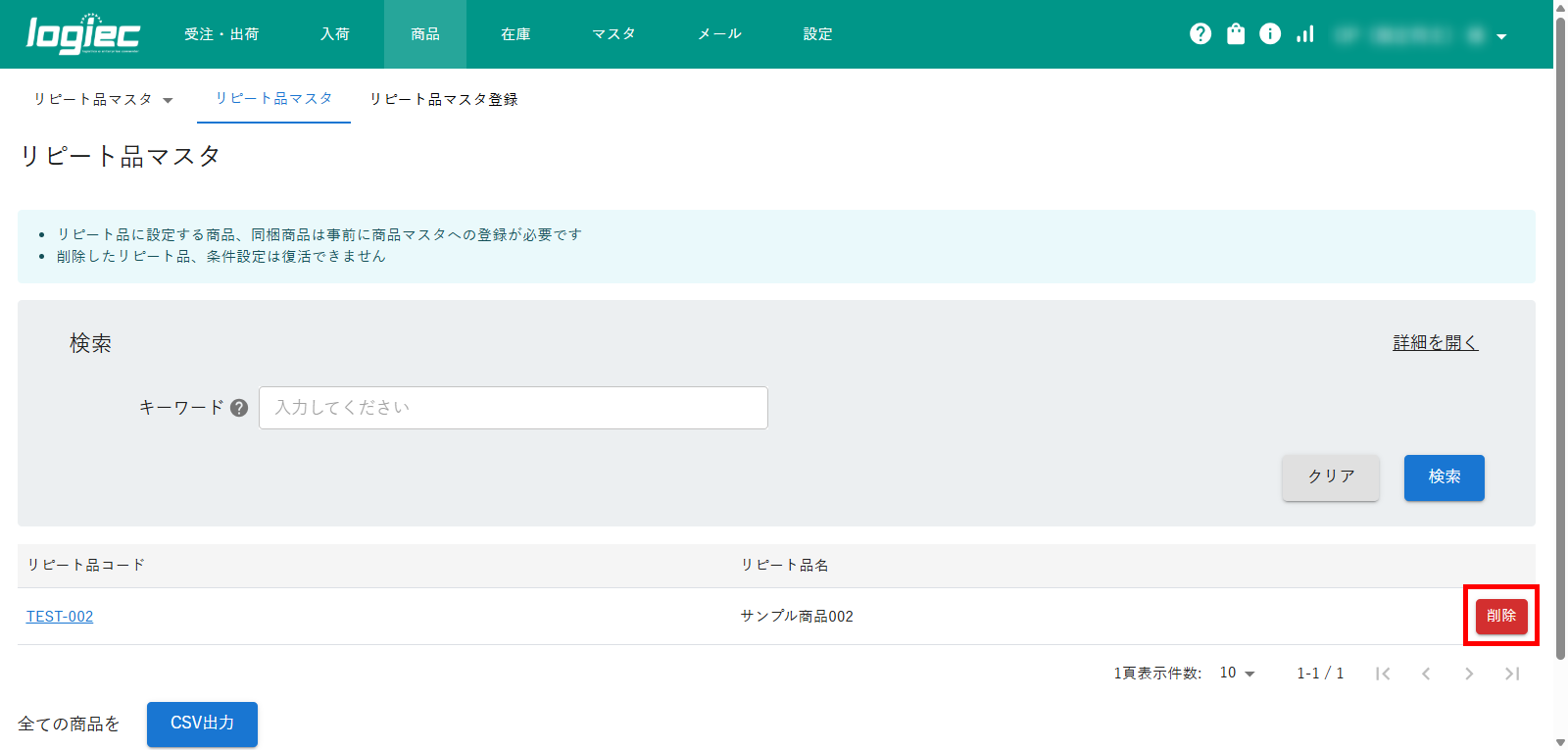This screenshot has width=1568, height=750.
Task: Click the keyword help tooltip icon
Action: coord(239,408)
